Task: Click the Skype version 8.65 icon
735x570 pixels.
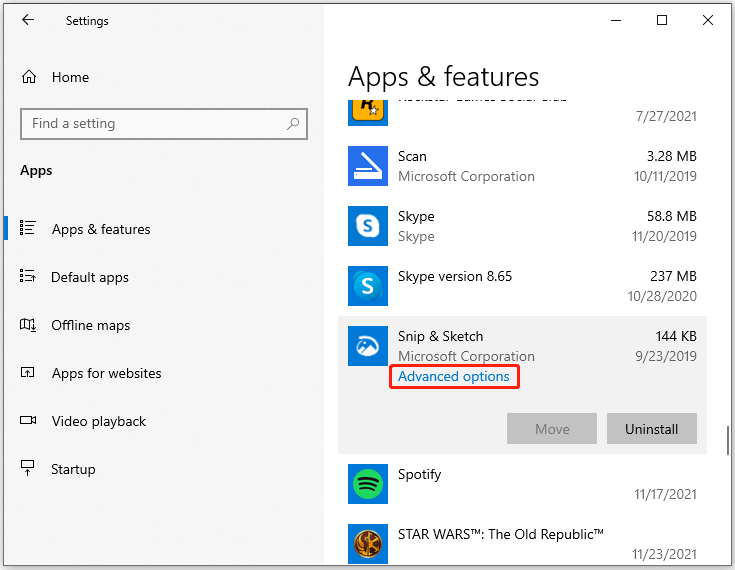Action: pyautogui.click(x=368, y=286)
